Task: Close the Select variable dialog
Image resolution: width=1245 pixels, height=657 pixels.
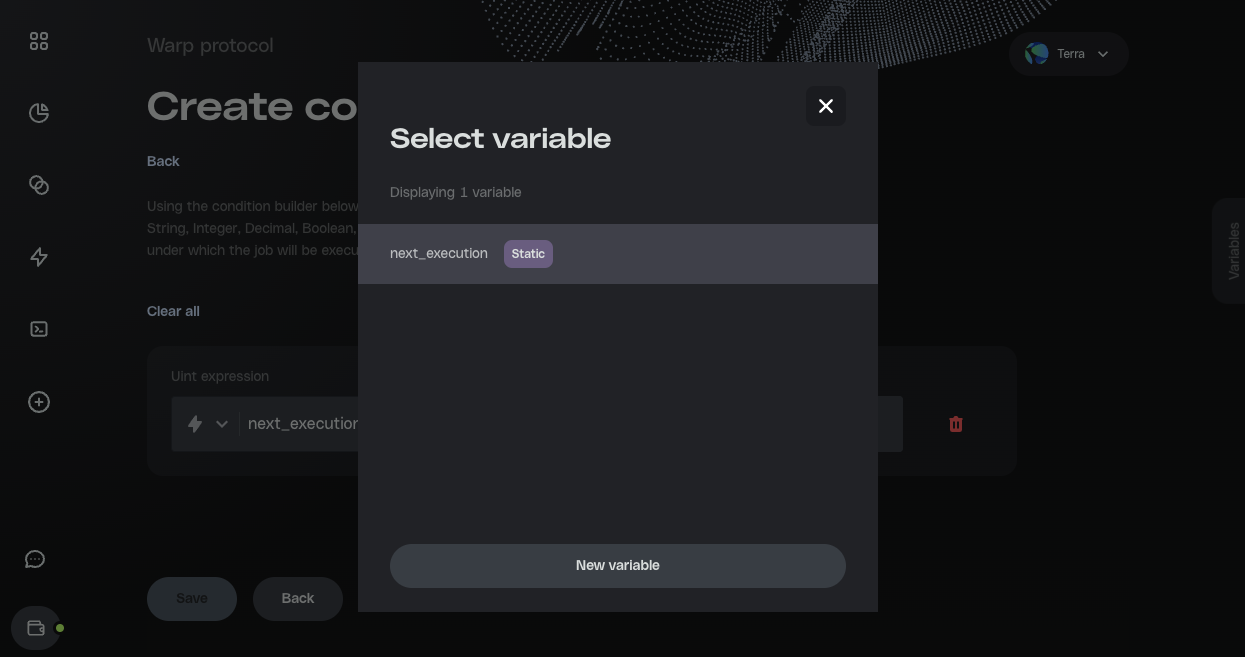Action: [x=826, y=106]
